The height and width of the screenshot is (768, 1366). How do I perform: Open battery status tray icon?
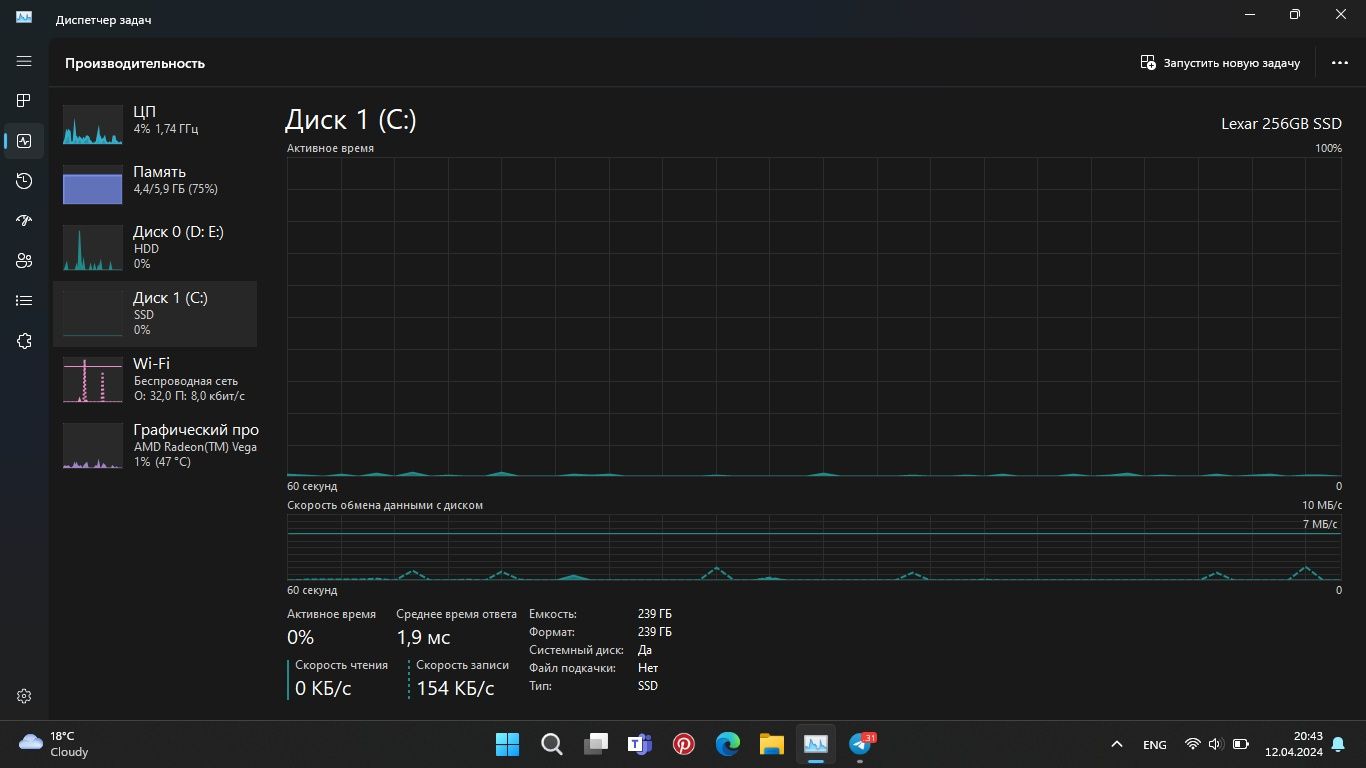click(1240, 744)
